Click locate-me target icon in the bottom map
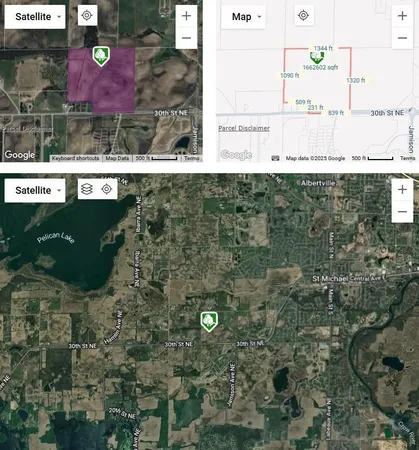The width and height of the screenshot is (419, 450). coord(106,189)
